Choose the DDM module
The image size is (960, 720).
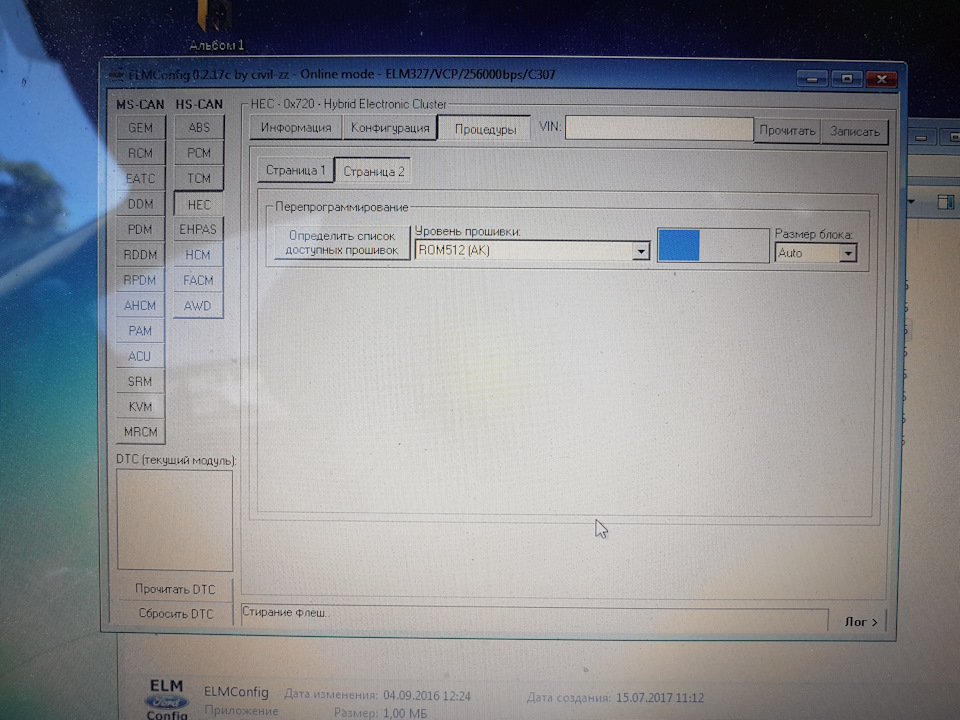click(140, 204)
